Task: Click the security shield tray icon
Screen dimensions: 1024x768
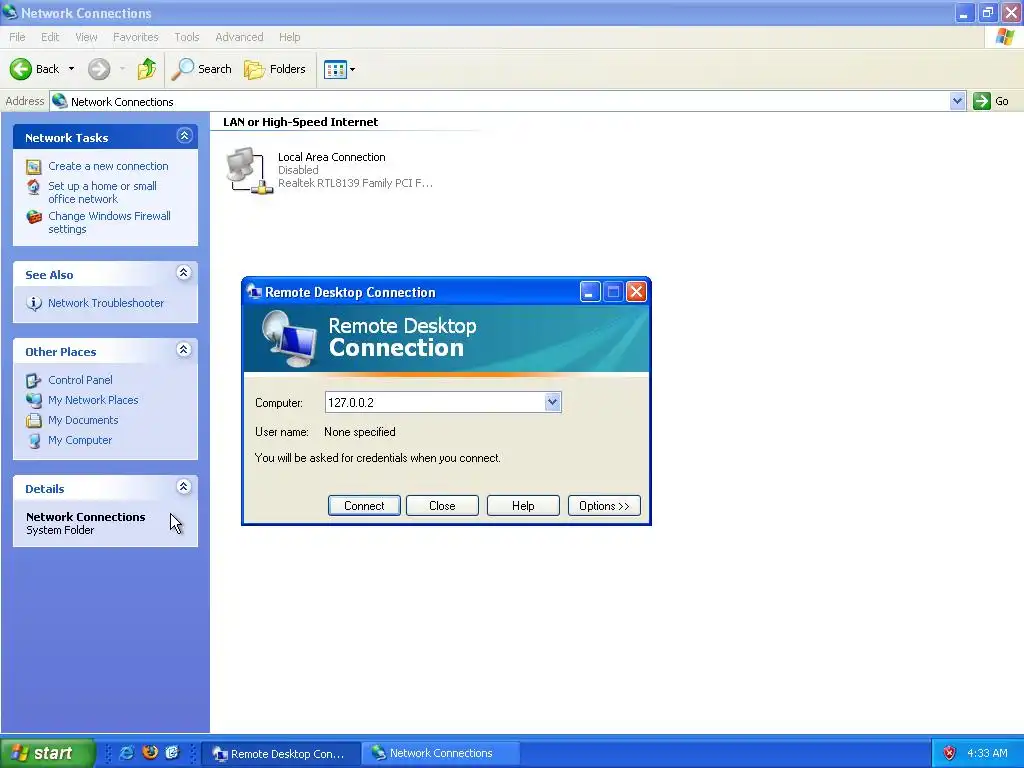Action: [950, 754]
